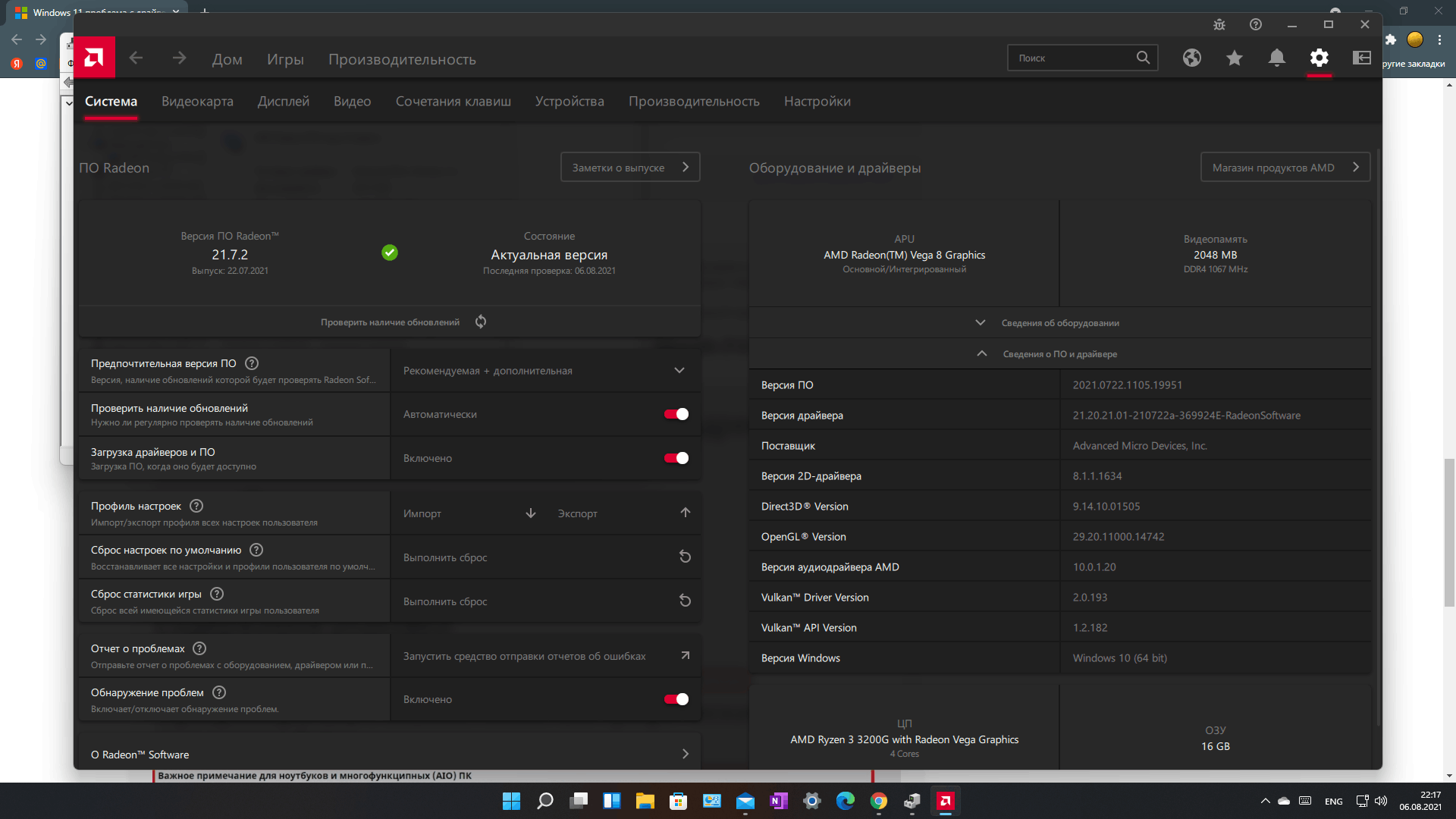Toggle issue detection switch
1456x819 pixels.
676,699
